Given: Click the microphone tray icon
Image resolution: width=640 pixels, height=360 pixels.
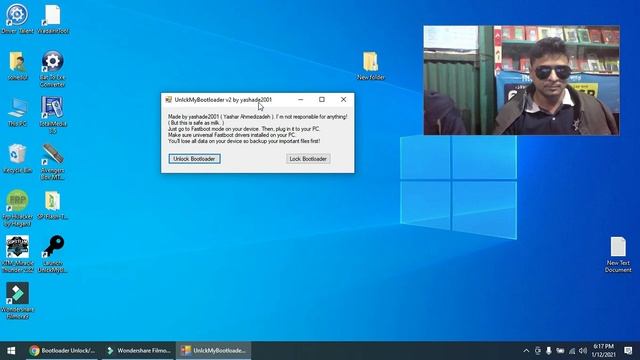Looking at the screenshot, I should point(549,351).
